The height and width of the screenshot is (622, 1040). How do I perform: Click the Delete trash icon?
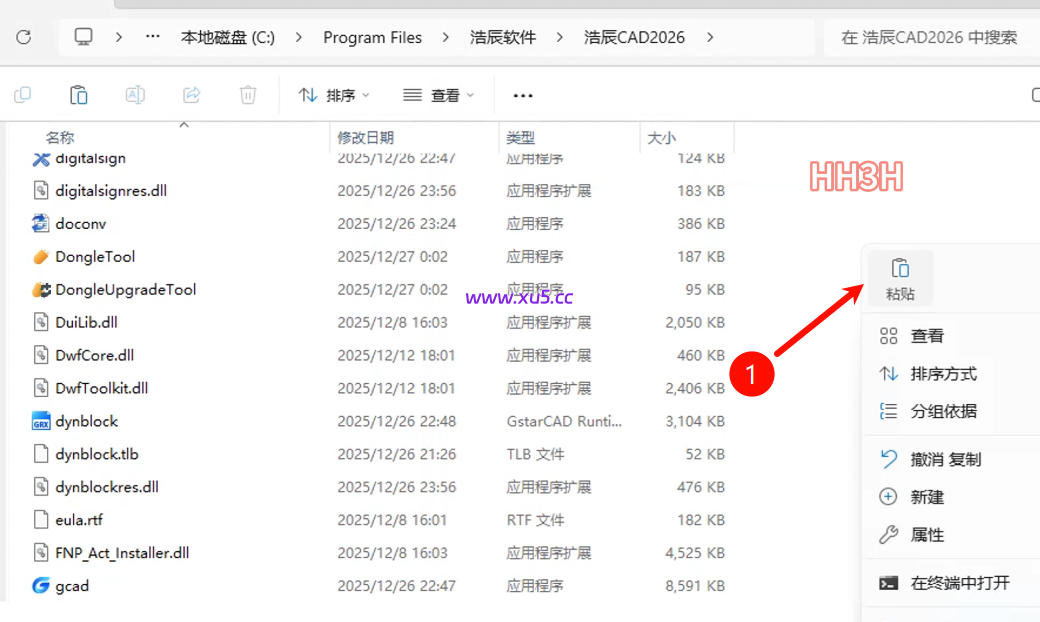tap(245, 94)
